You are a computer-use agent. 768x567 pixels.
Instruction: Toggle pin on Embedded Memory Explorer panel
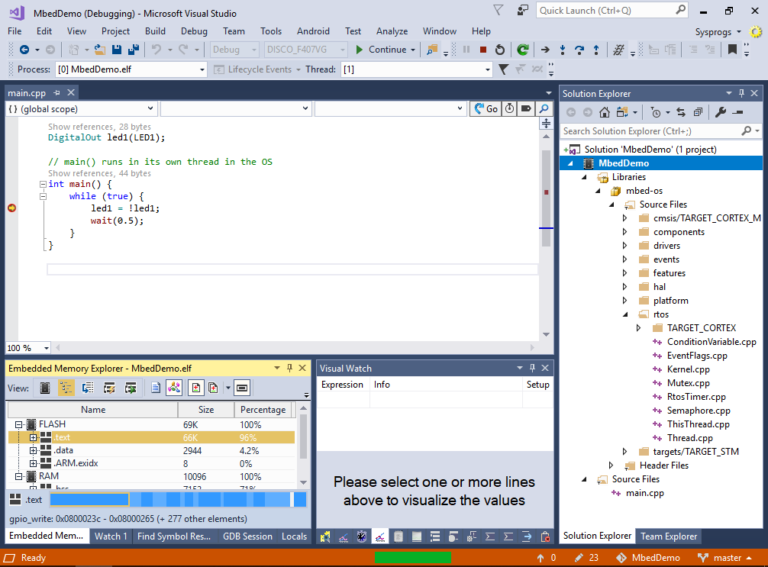click(289, 368)
